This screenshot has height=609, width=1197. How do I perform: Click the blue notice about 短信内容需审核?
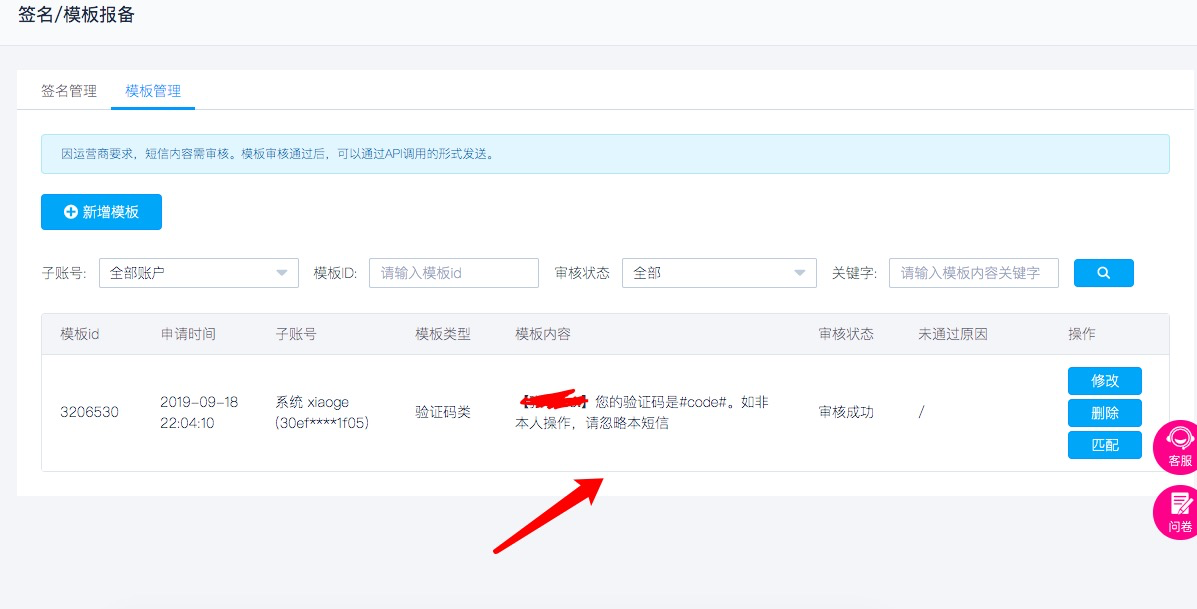[x=605, y=153]
